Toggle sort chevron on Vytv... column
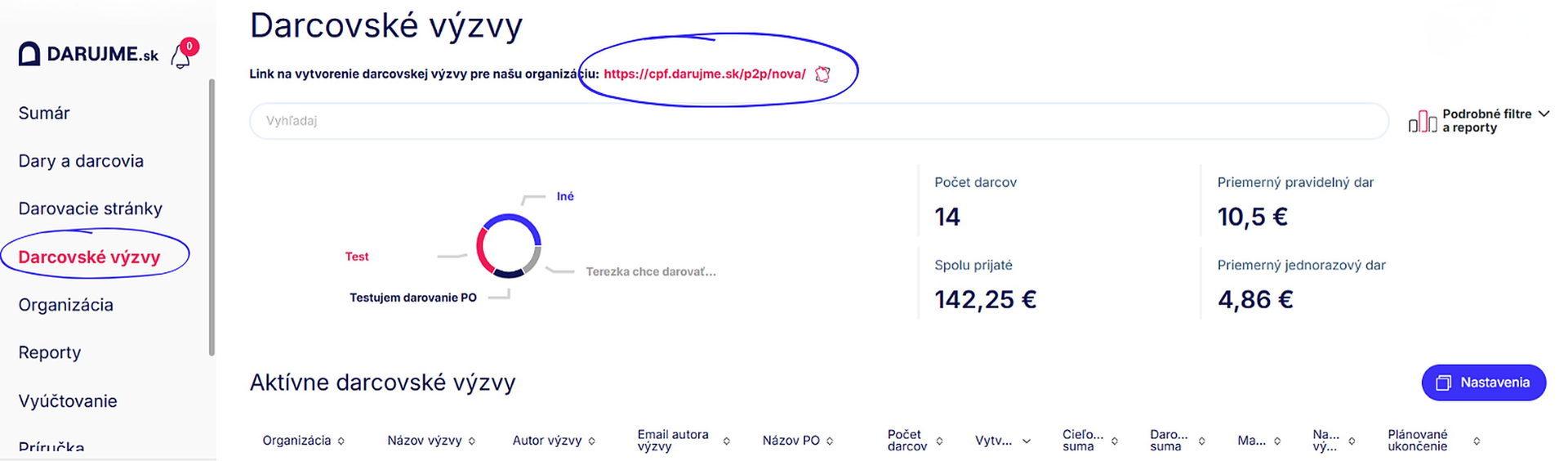This screenshot has height=461, width=1568. click(x=1027, y=441)
